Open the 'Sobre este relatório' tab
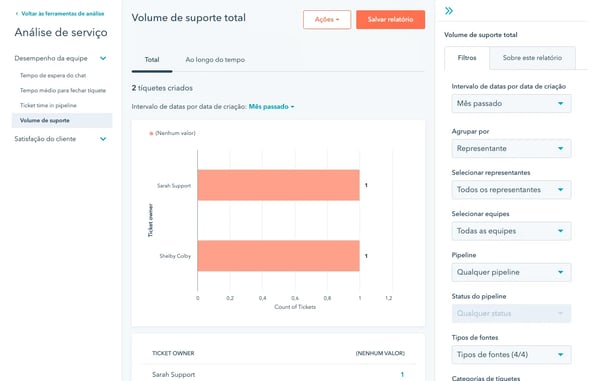This screenshot has height=381, width=600. coord(532,58)
